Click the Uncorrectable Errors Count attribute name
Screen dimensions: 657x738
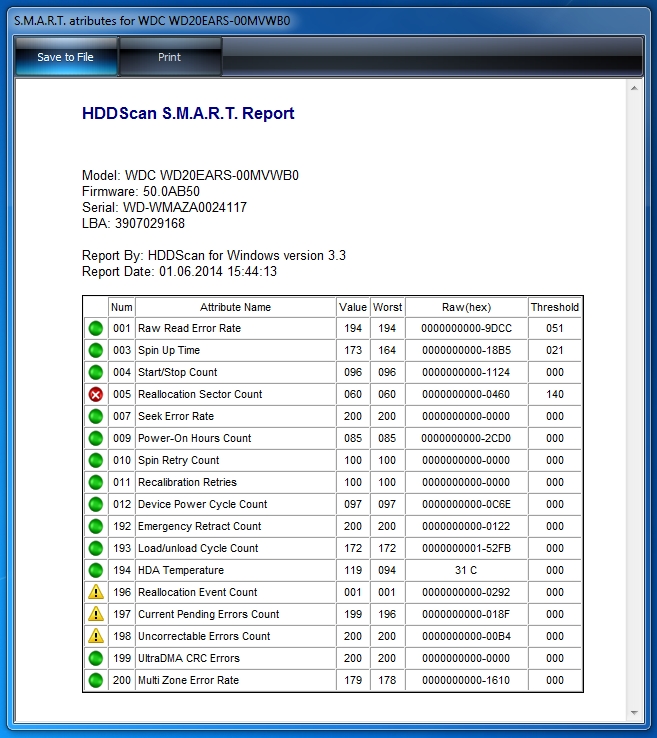pyautogui.click(x=204, y=636)
